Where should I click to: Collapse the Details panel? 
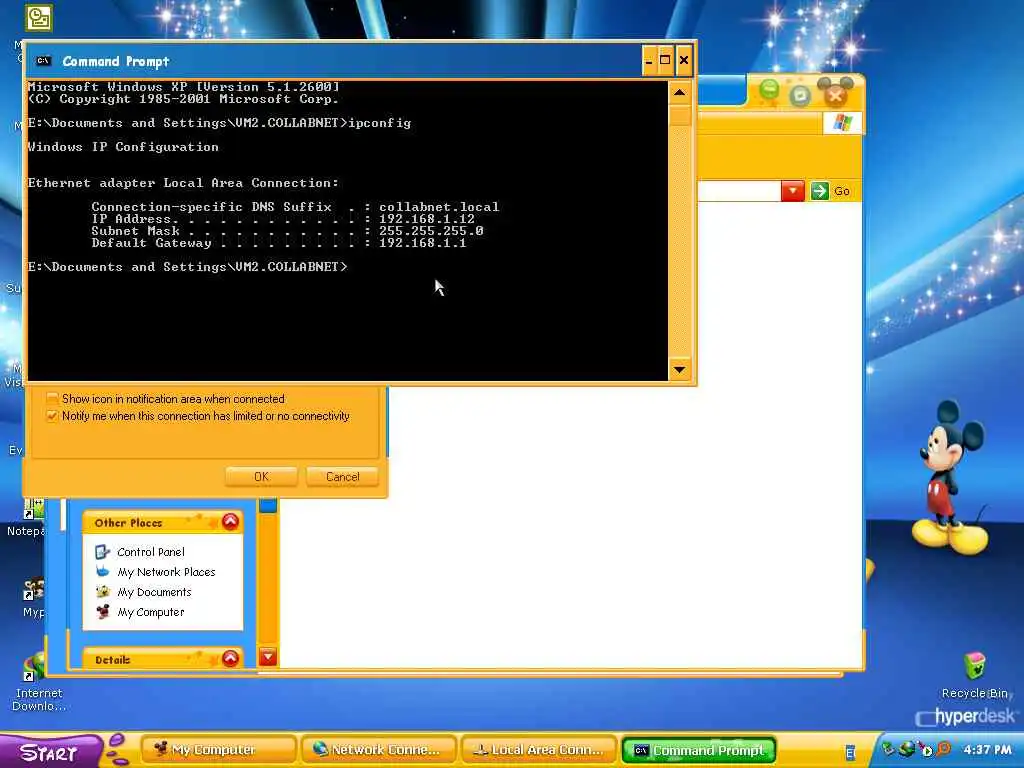tap(230, 658)
